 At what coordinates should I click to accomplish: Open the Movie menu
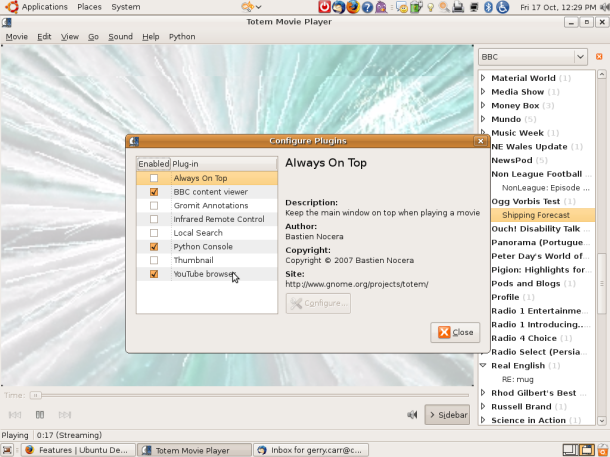pyautogui.click(x=16, y=37)
